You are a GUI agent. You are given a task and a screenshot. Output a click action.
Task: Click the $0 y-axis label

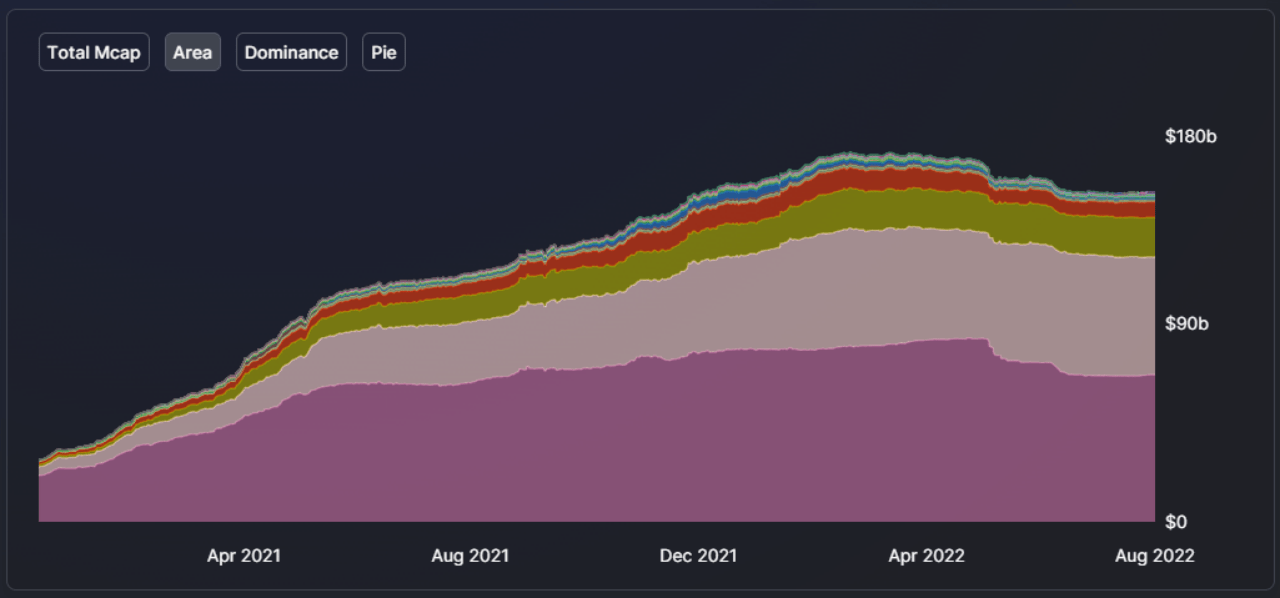click(x=1178, y=522)
